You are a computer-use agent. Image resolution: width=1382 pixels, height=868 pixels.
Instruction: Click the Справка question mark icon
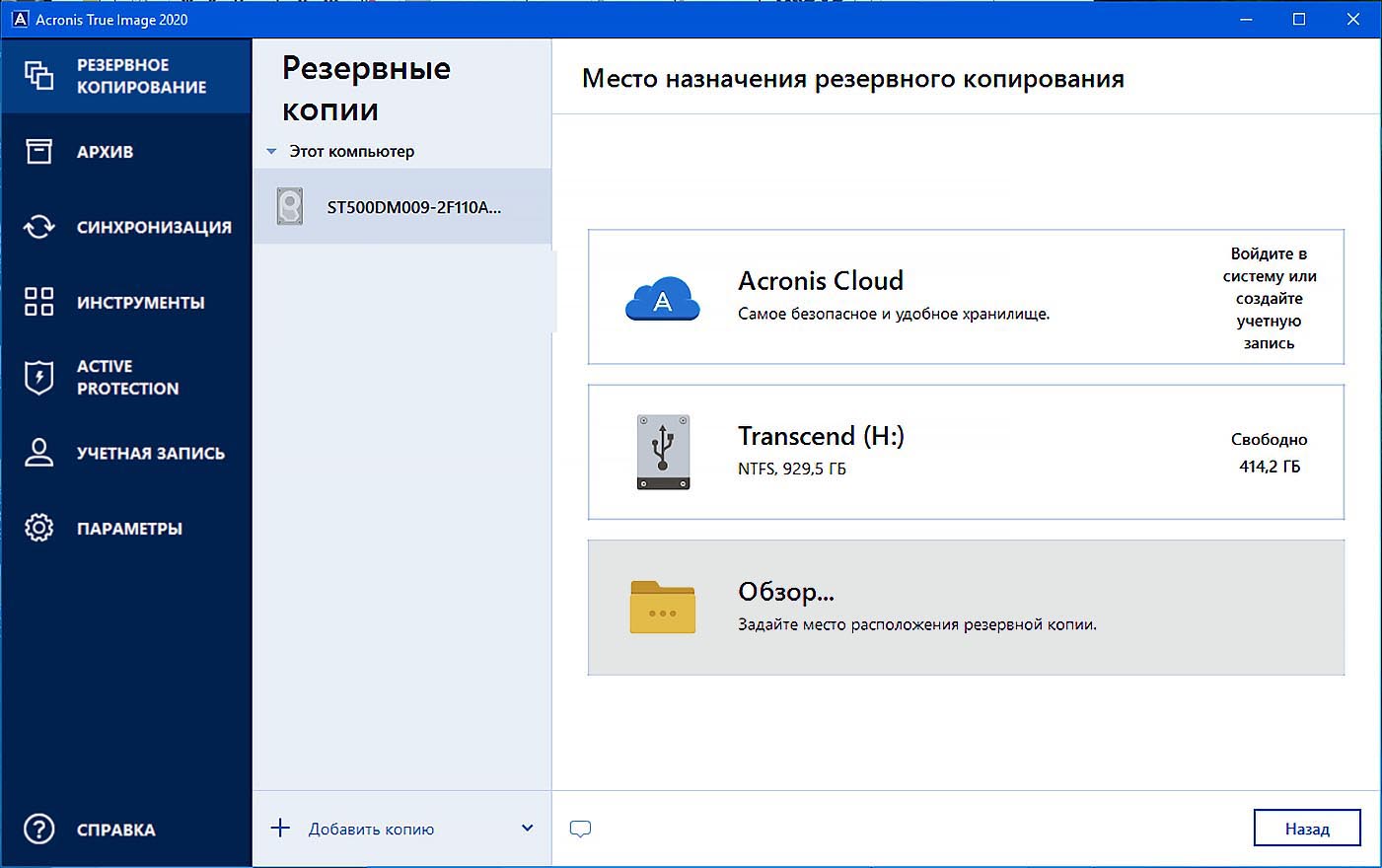point(38,829)
